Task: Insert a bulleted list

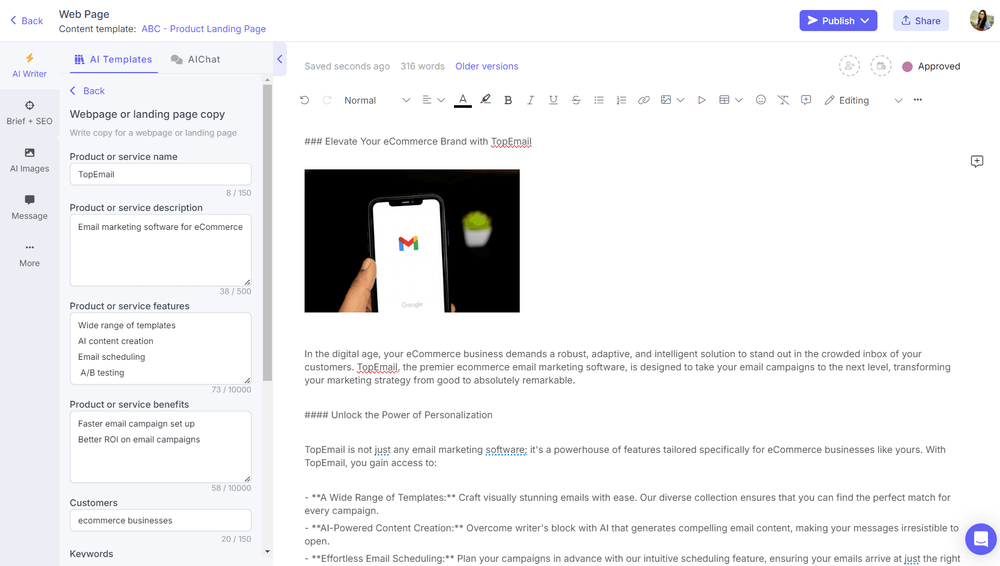Action: 599,100
